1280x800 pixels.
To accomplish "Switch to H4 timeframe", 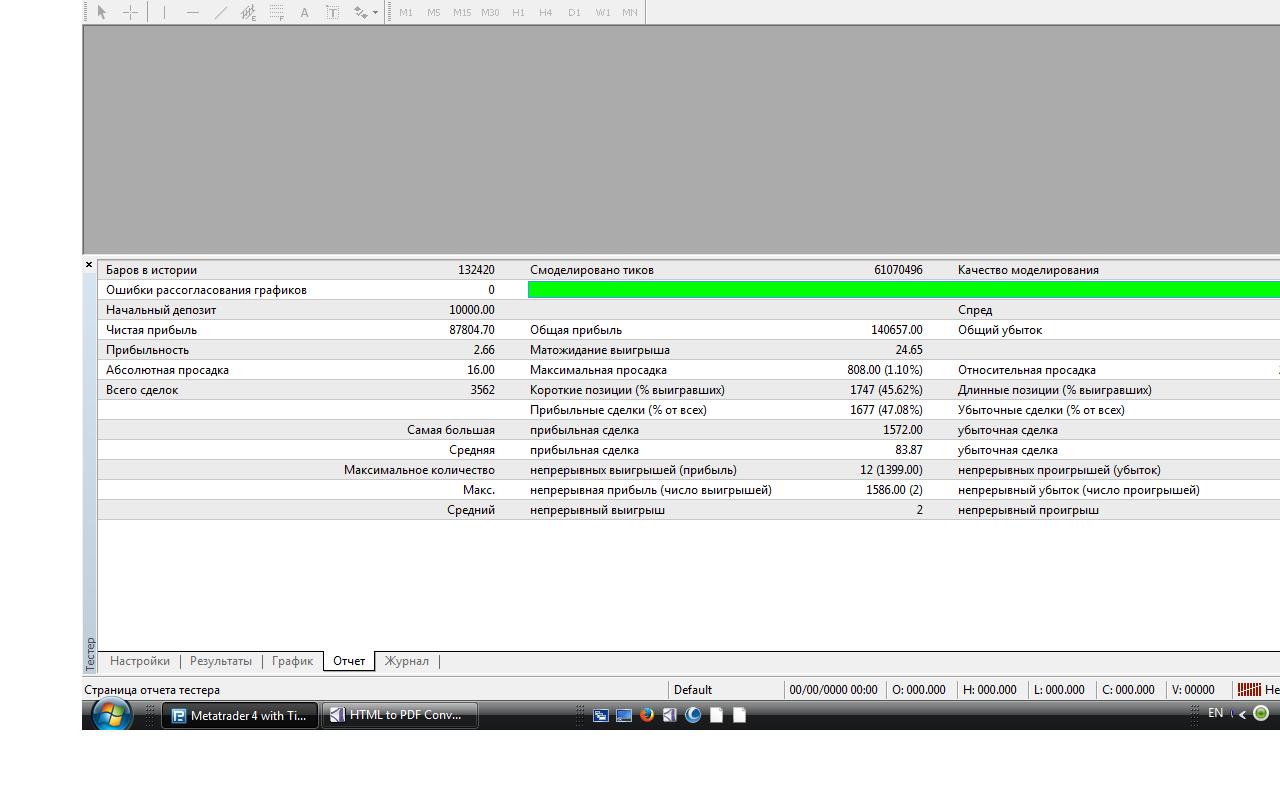I will (x=545, y=12).
